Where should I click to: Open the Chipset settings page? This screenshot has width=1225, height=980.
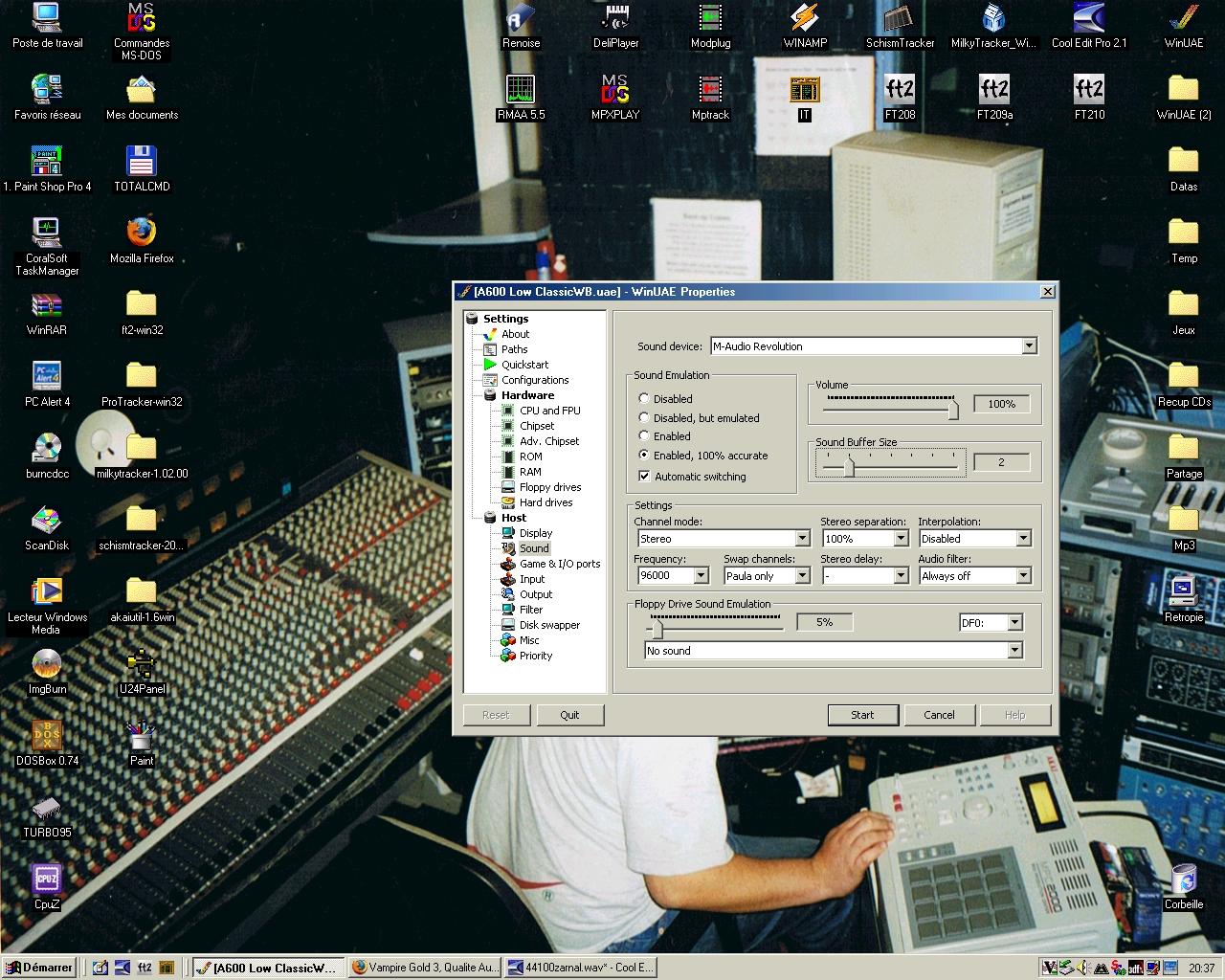537,426
